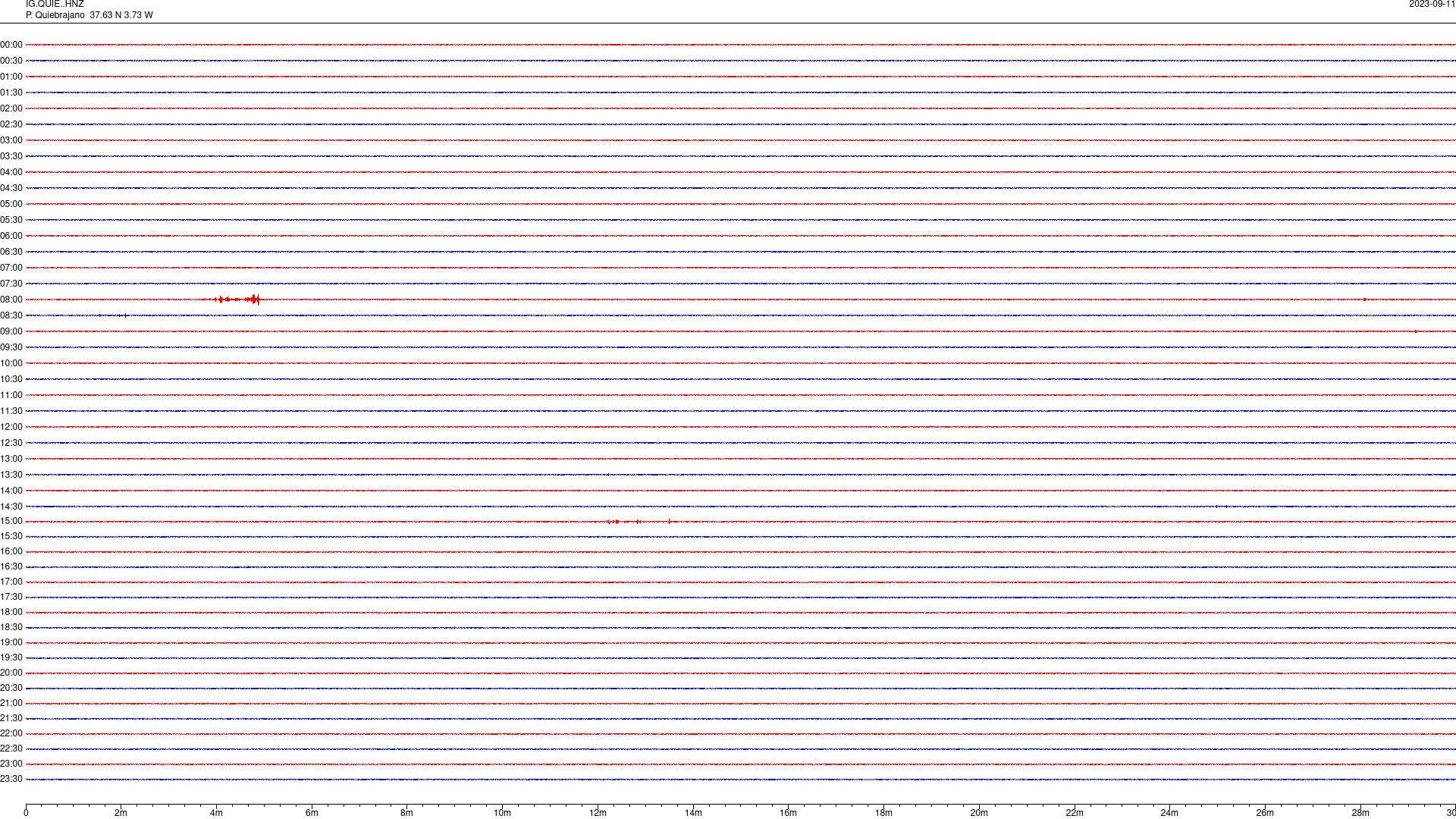Screen dimensions: 1456x819
Task: Select the 03:00 time row label
Action: pyautogui.click(x=11, y=140)
